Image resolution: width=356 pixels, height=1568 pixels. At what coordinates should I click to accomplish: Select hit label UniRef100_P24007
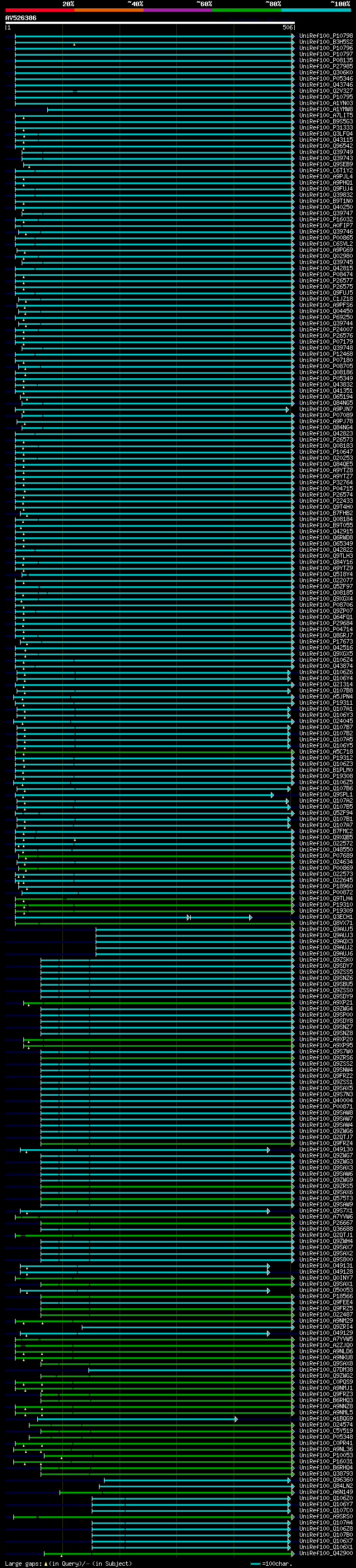coord(326,329)
